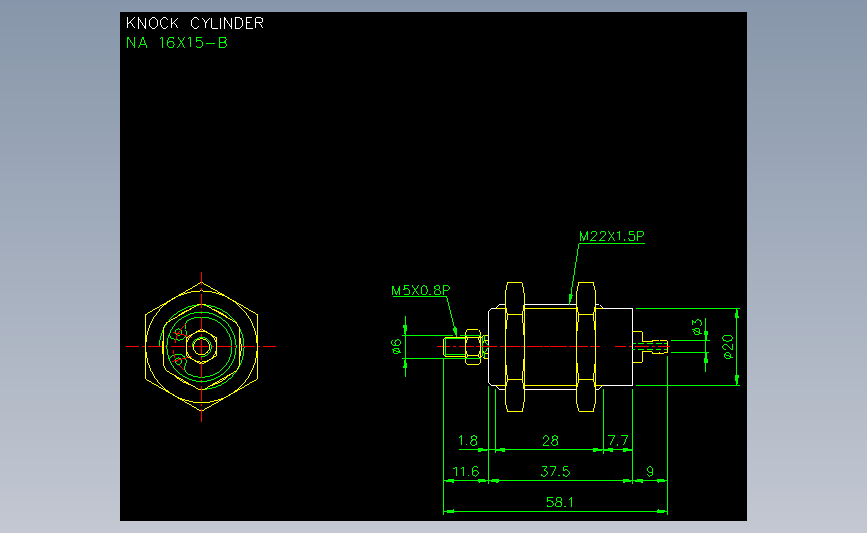Pick the 11.6 rod length dimension

466,472
